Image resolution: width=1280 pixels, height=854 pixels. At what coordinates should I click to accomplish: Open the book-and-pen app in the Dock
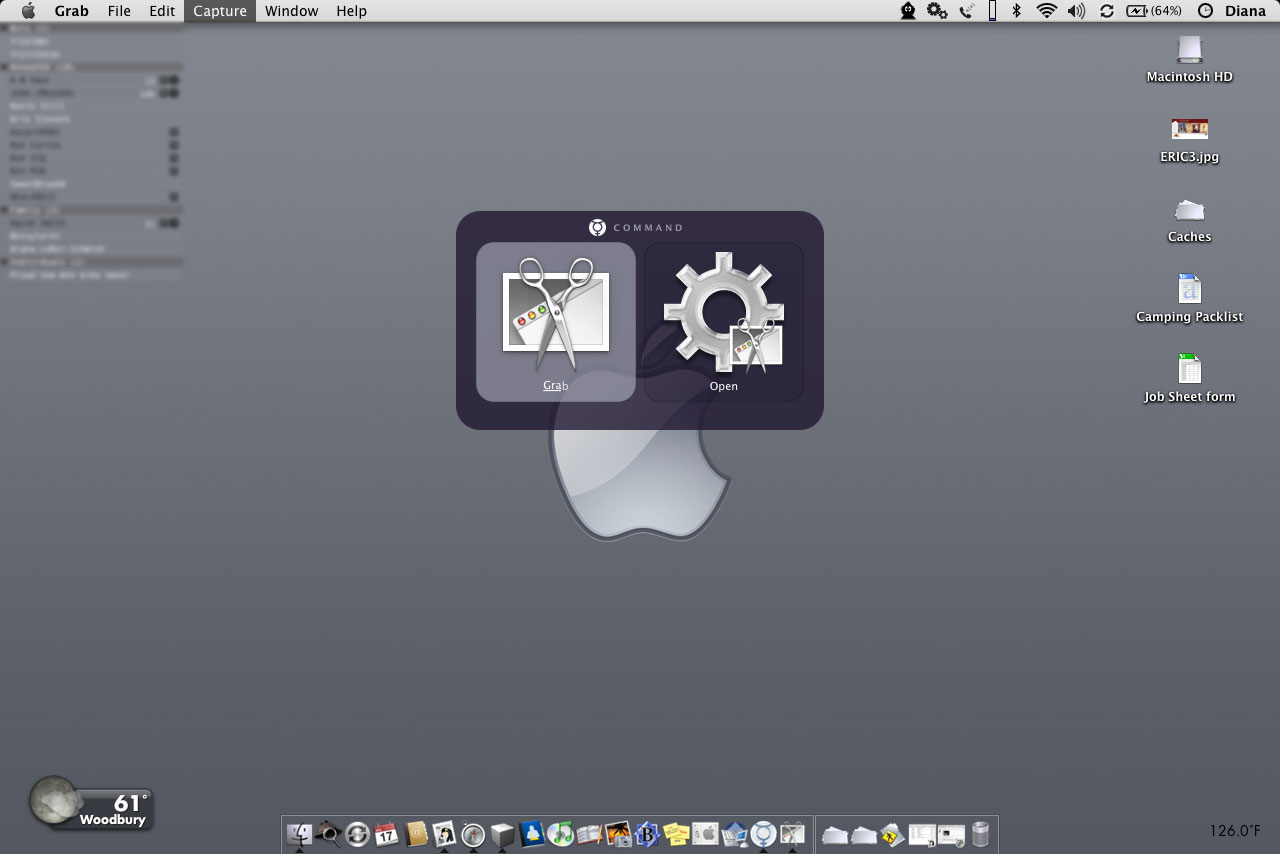[589, 833]
